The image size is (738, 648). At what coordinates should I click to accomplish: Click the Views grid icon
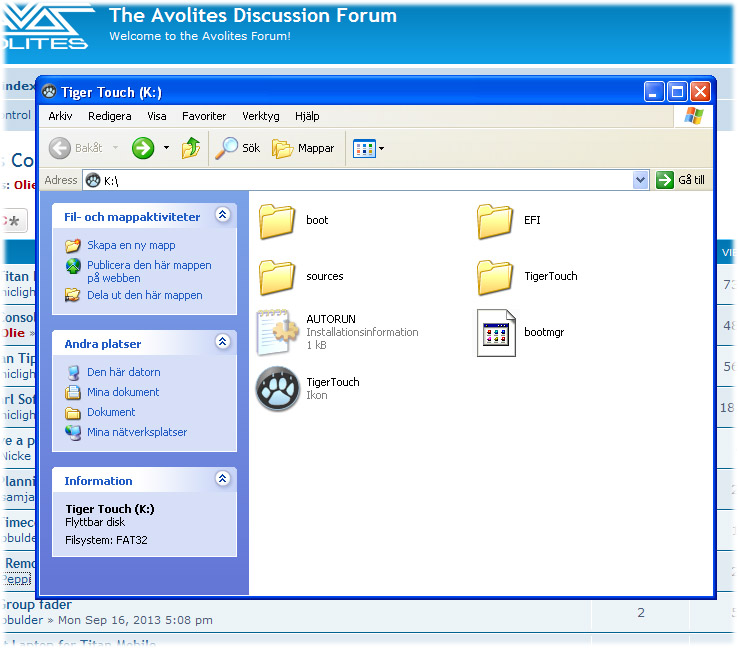[364, 149]
